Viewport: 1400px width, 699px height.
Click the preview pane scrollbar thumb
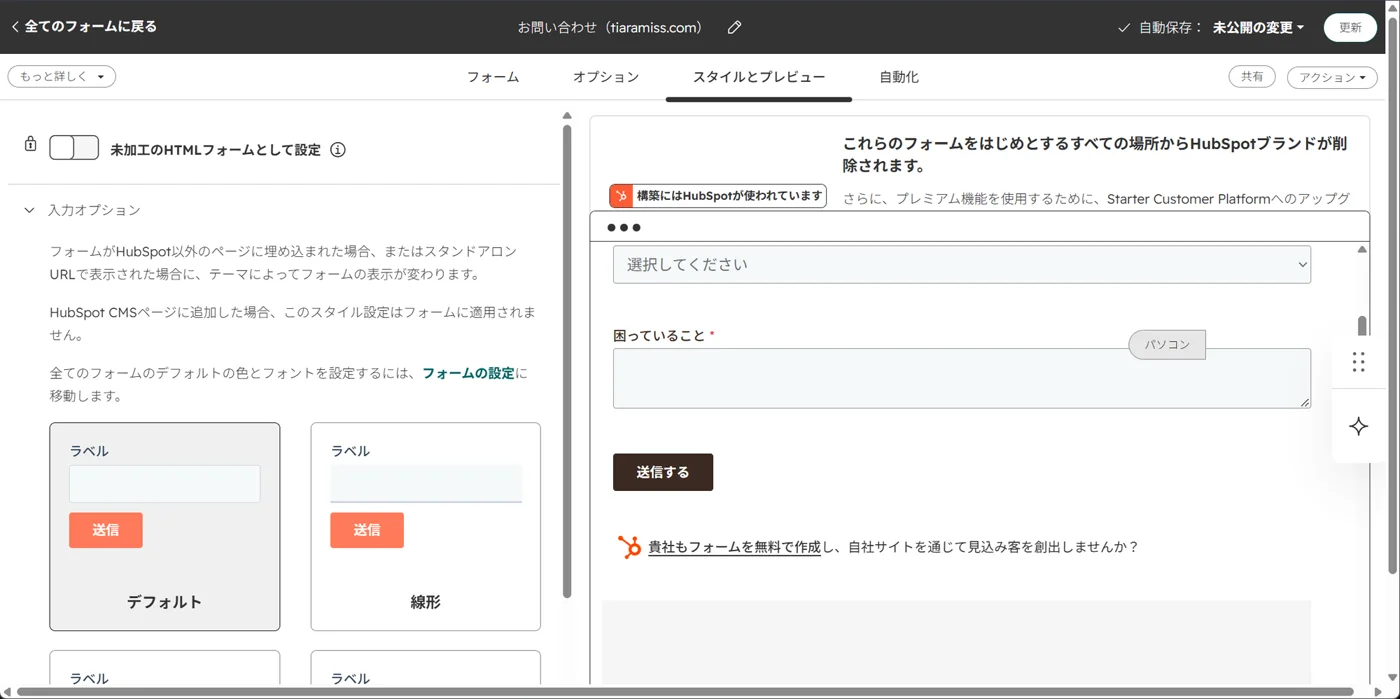click(x=1362, y=326)
